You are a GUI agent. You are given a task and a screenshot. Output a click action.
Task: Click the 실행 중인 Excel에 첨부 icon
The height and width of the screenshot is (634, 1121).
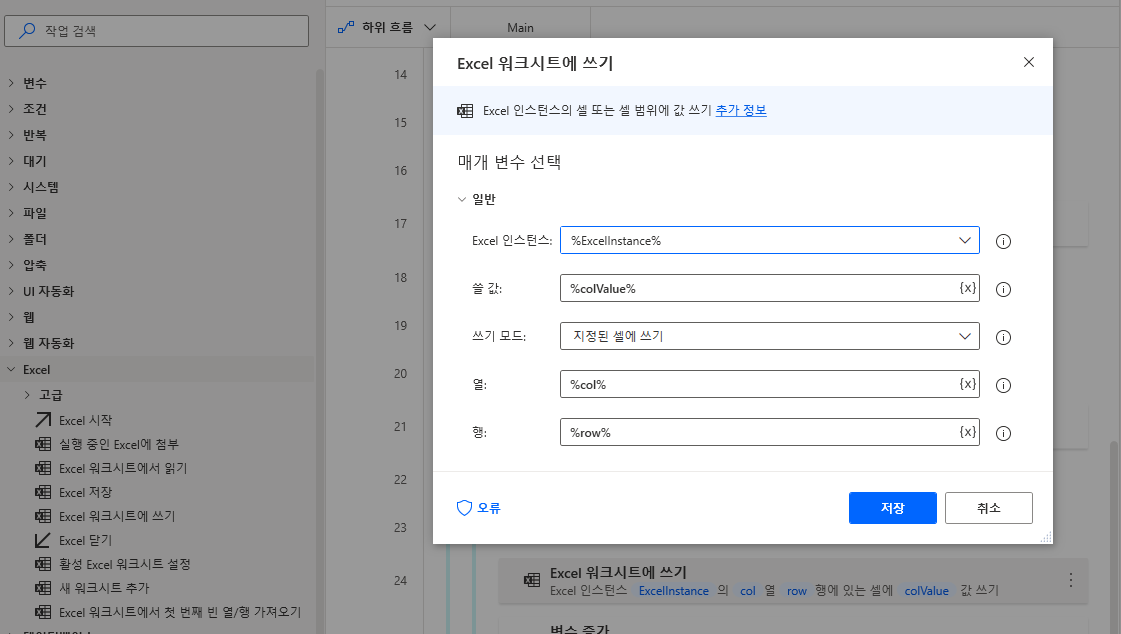pos(43,444)
